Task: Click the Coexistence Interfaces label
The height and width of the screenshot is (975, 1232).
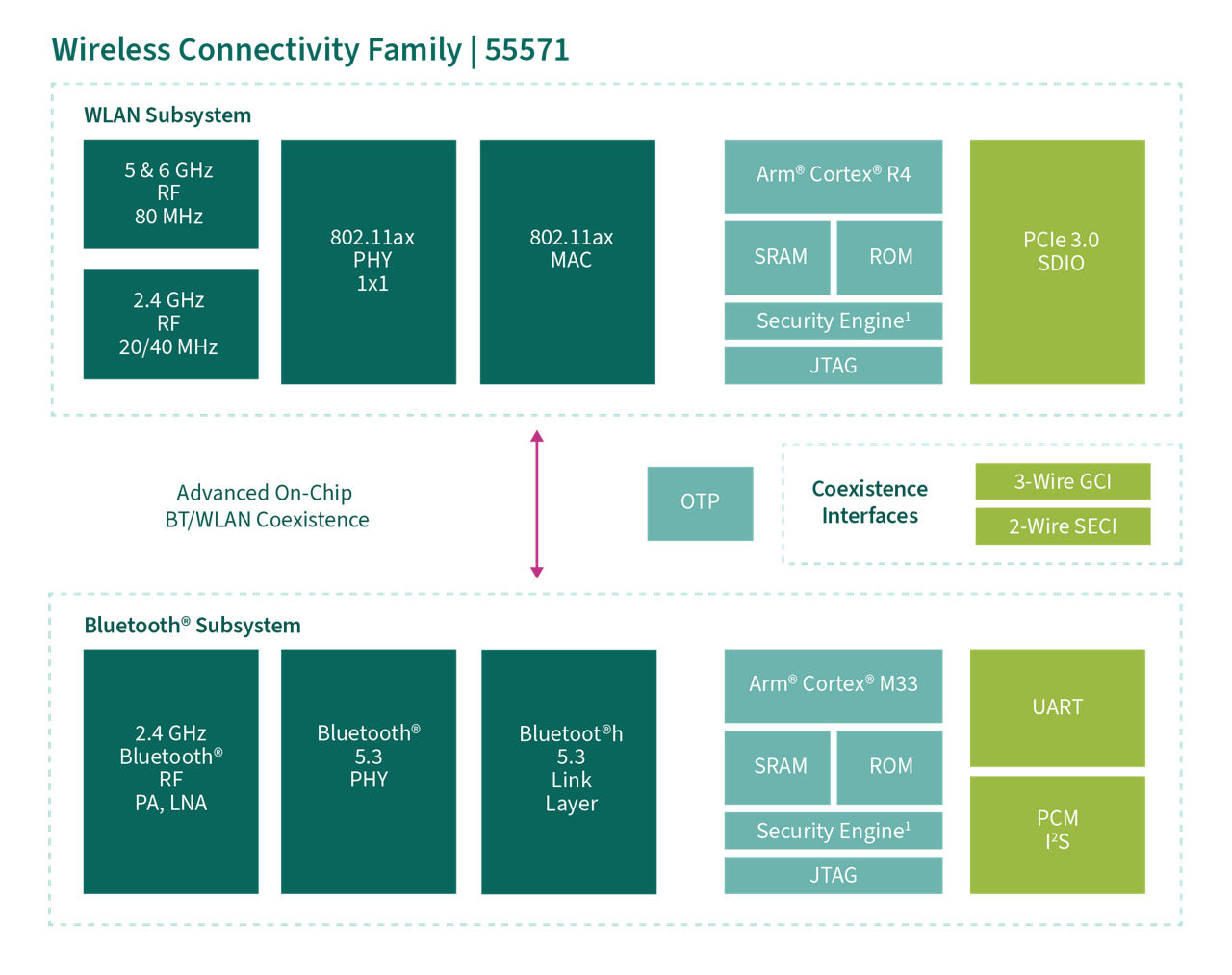Action: pyautogui.click(x=870, y=502)
